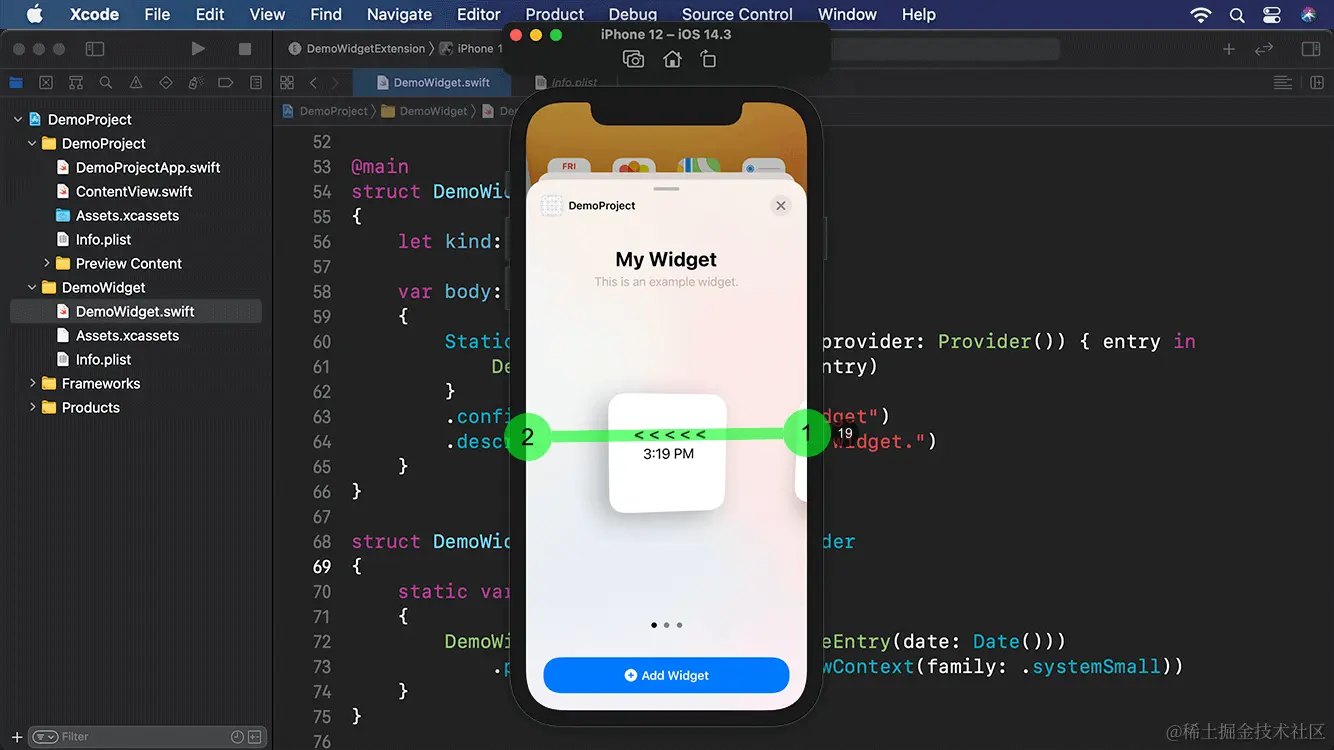Open the Issue navigator warning icon
This screenshot has width=1334, height=750.
[x=136, y=83]
